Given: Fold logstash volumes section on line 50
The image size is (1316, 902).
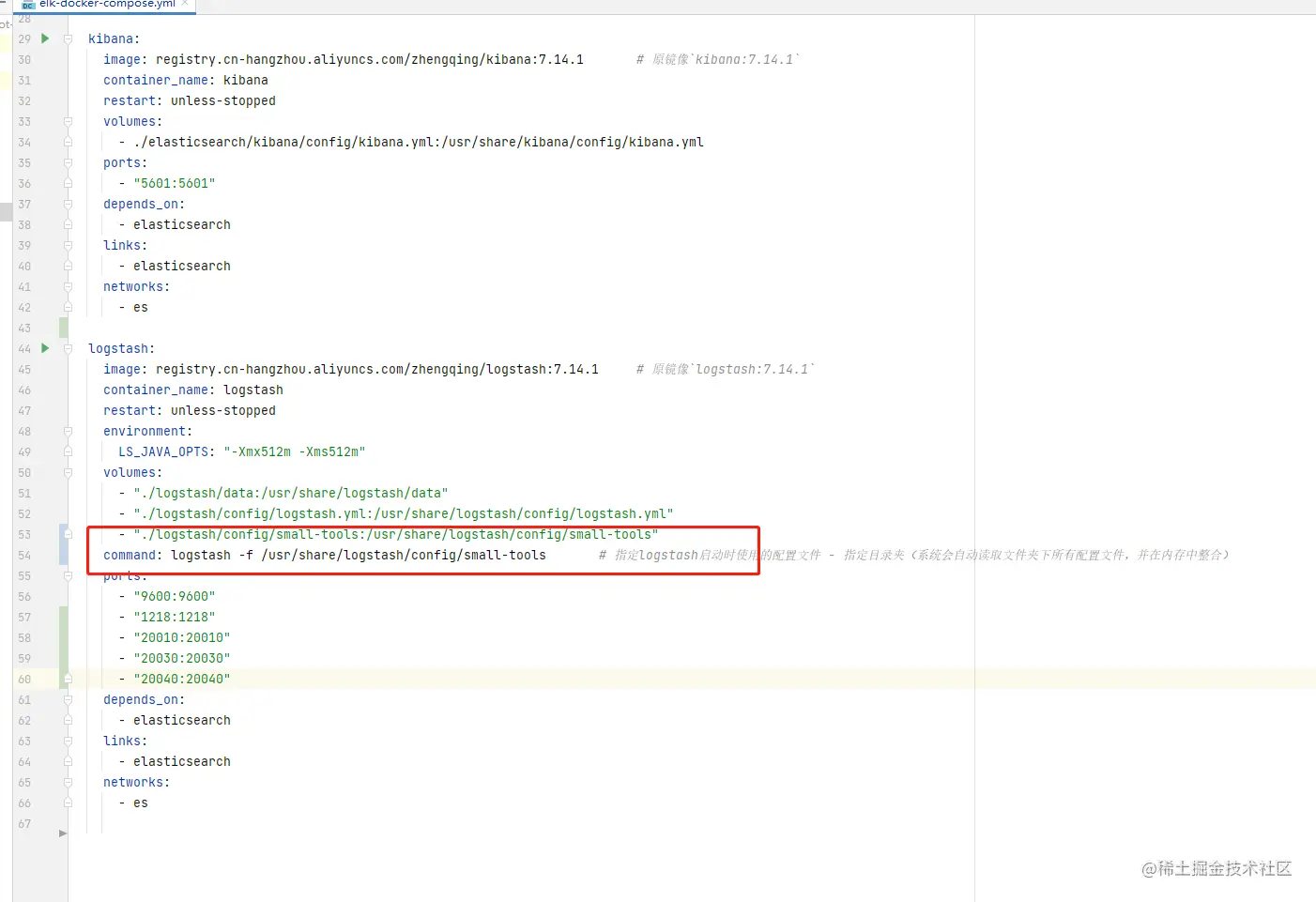Looking at the screenshot, I should [x=68, y=472].
